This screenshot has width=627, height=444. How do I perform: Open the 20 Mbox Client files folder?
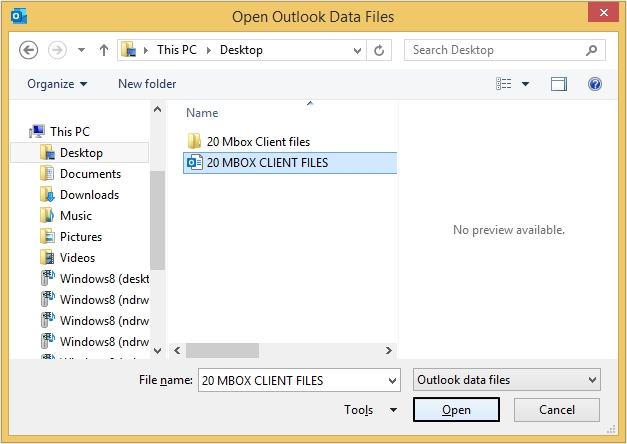pos(257,142)
